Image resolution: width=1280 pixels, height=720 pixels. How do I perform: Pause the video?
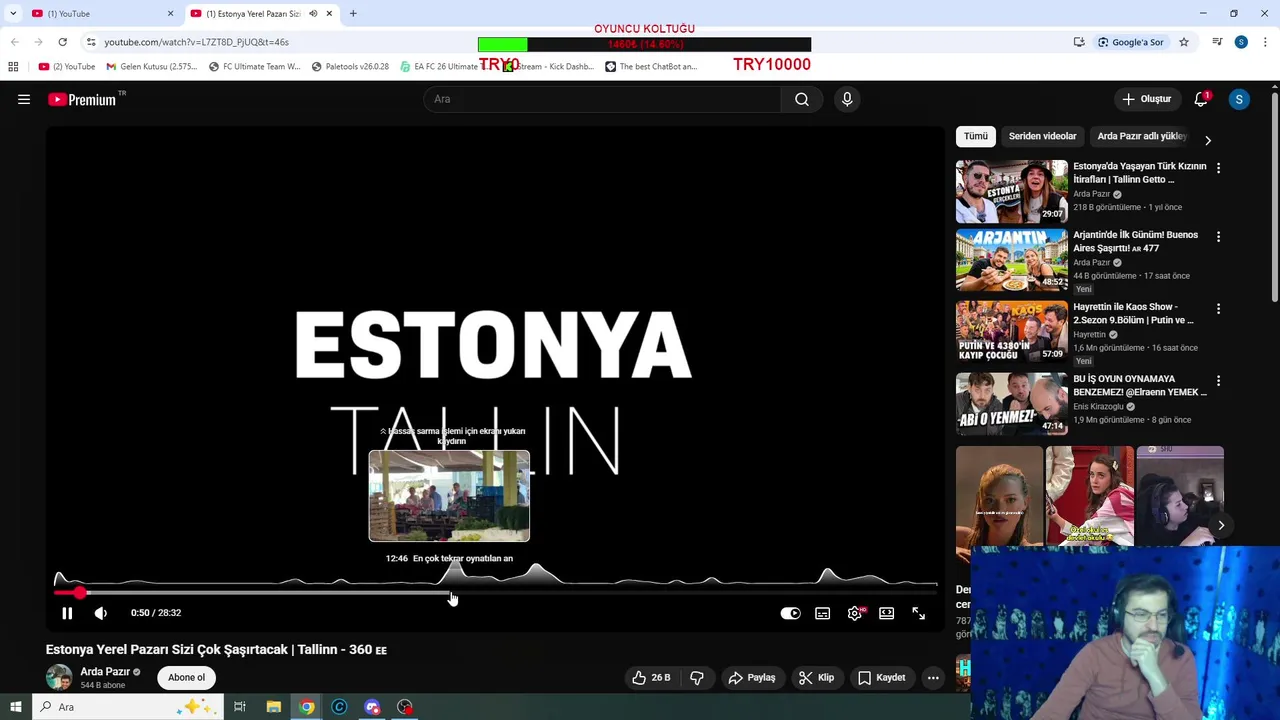(x=67, y=613)
